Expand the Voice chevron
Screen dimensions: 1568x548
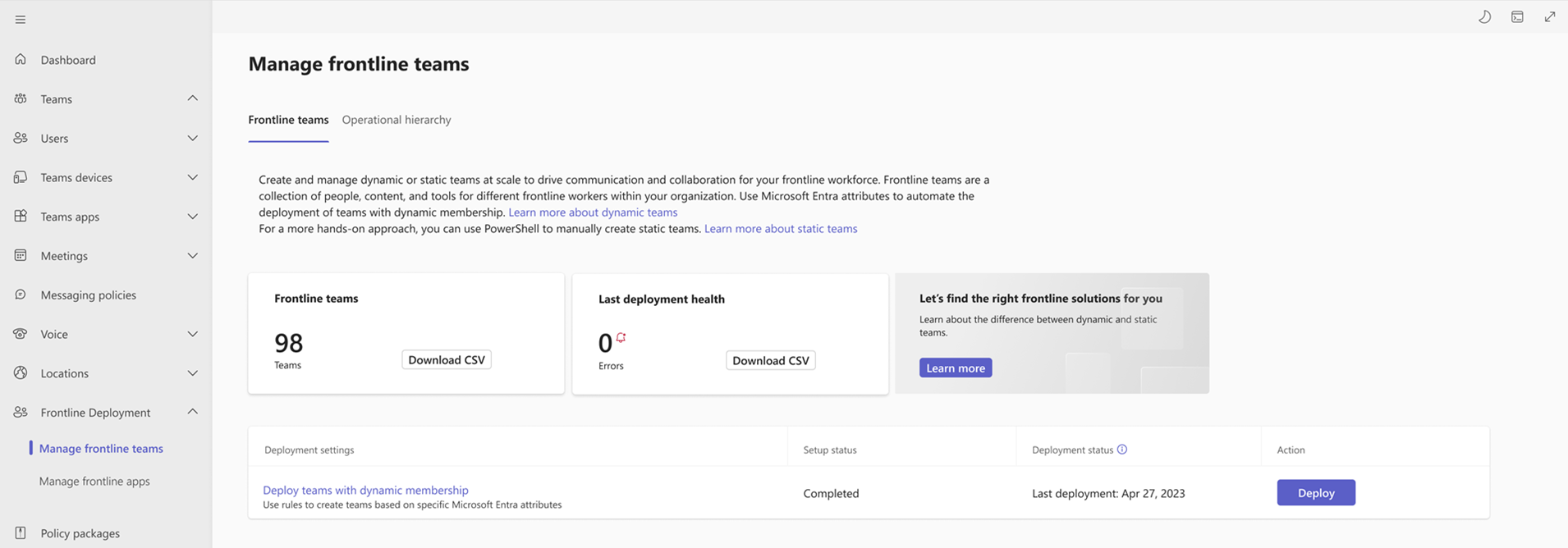[x=192, y=334]
